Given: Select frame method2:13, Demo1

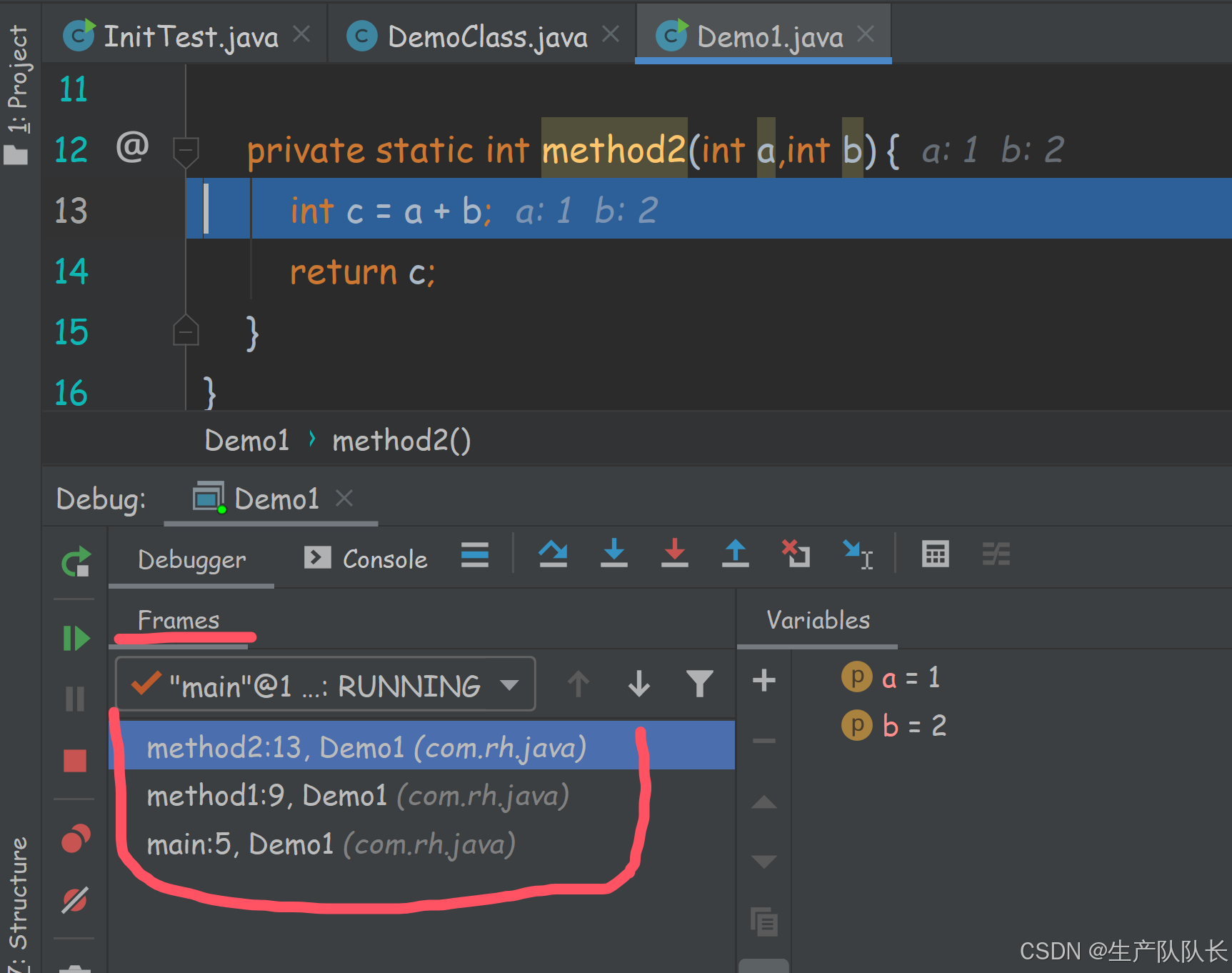Looking at the screenshot, I should click(421, 746).
